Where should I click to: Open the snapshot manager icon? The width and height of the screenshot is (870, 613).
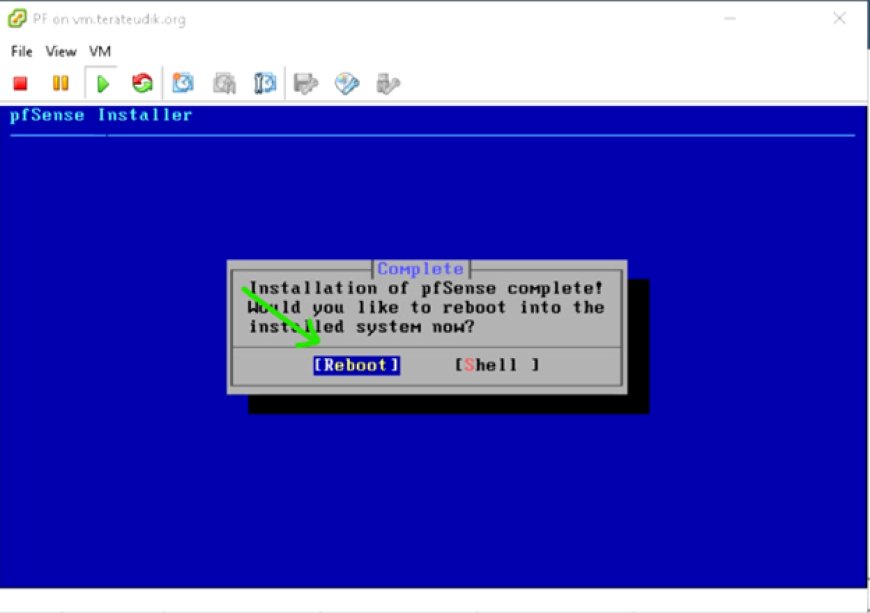265,83
